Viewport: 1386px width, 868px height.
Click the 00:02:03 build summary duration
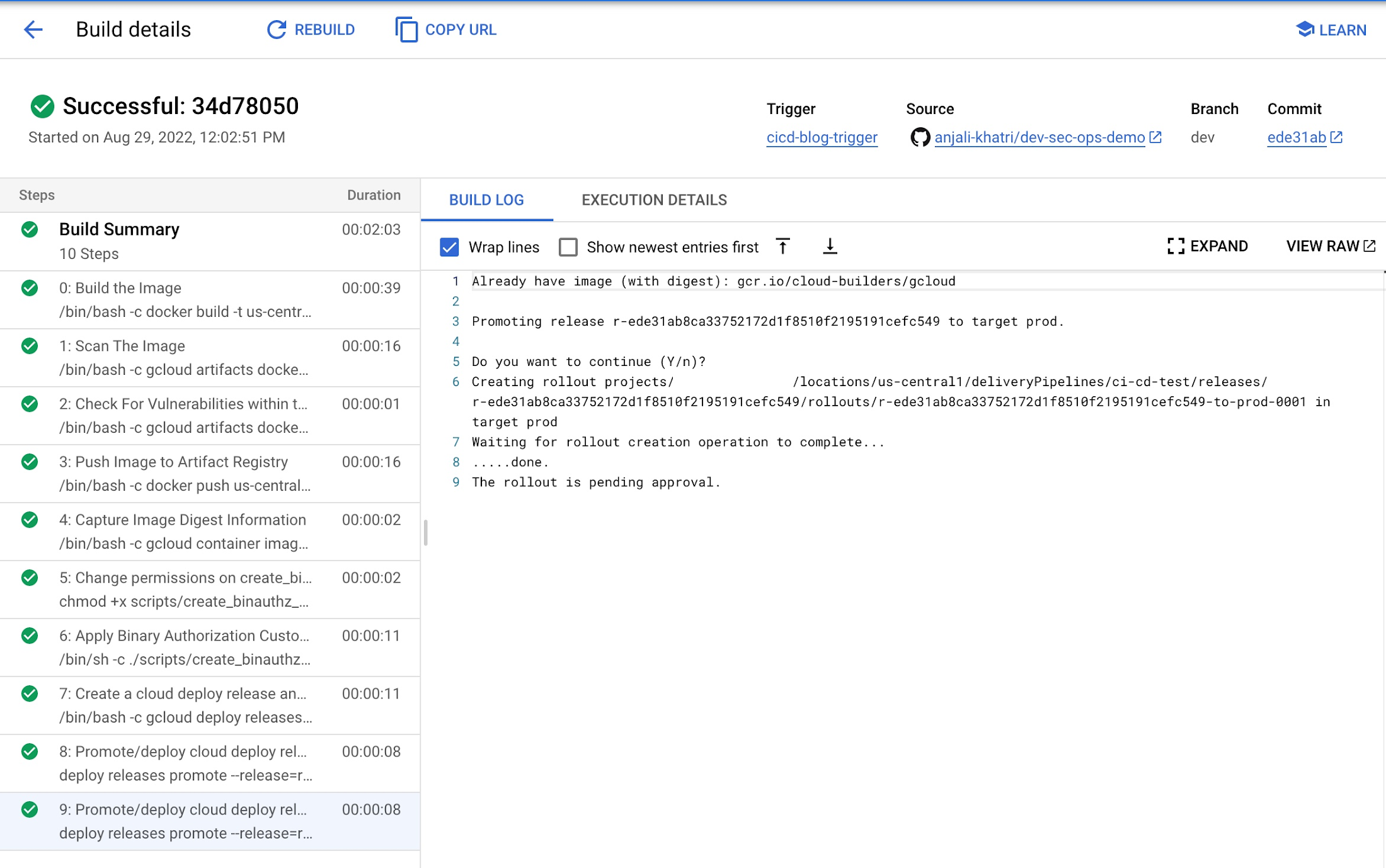371,229
